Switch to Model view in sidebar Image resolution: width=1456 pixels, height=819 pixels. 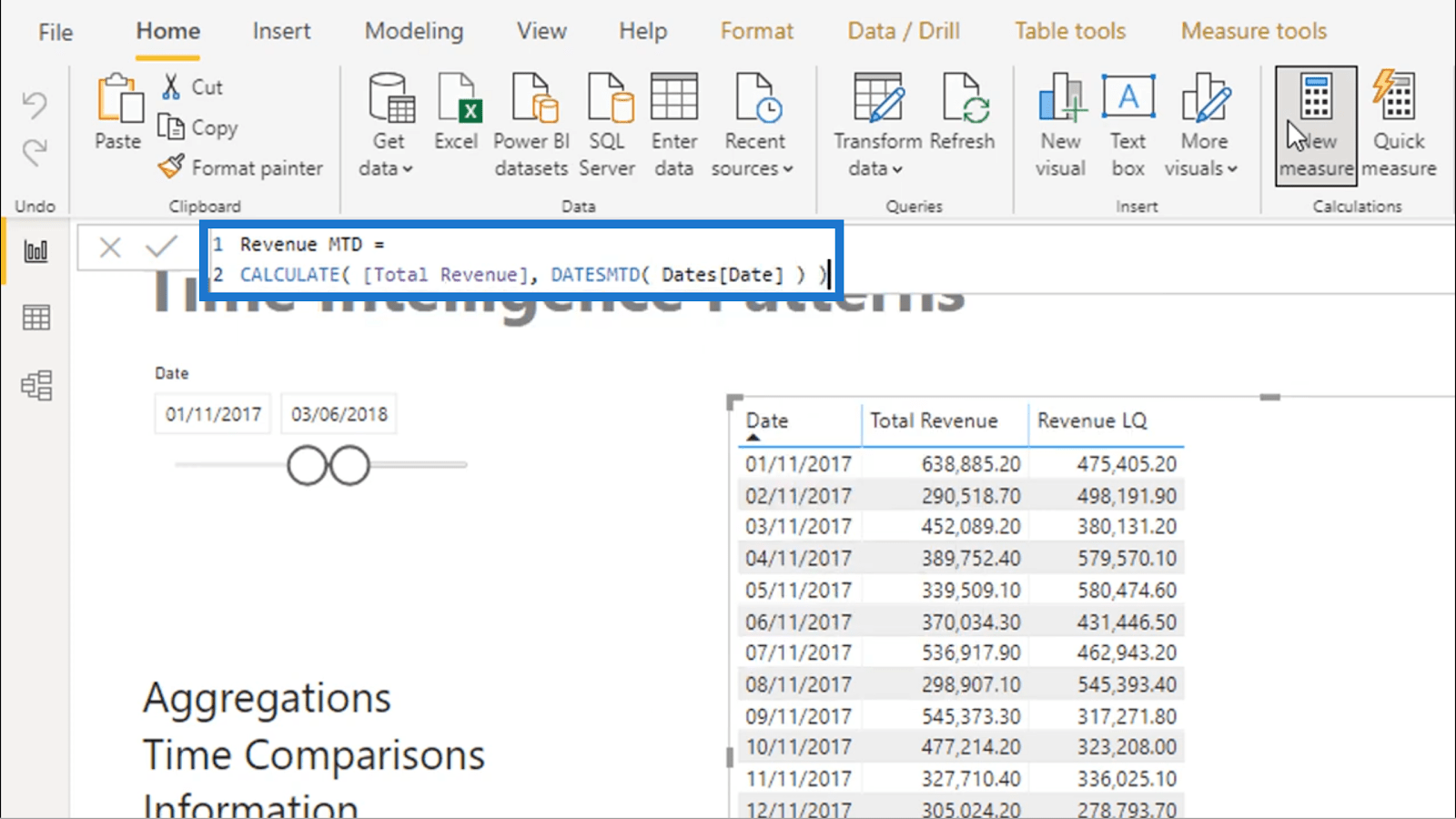click(x=36, y=386)
